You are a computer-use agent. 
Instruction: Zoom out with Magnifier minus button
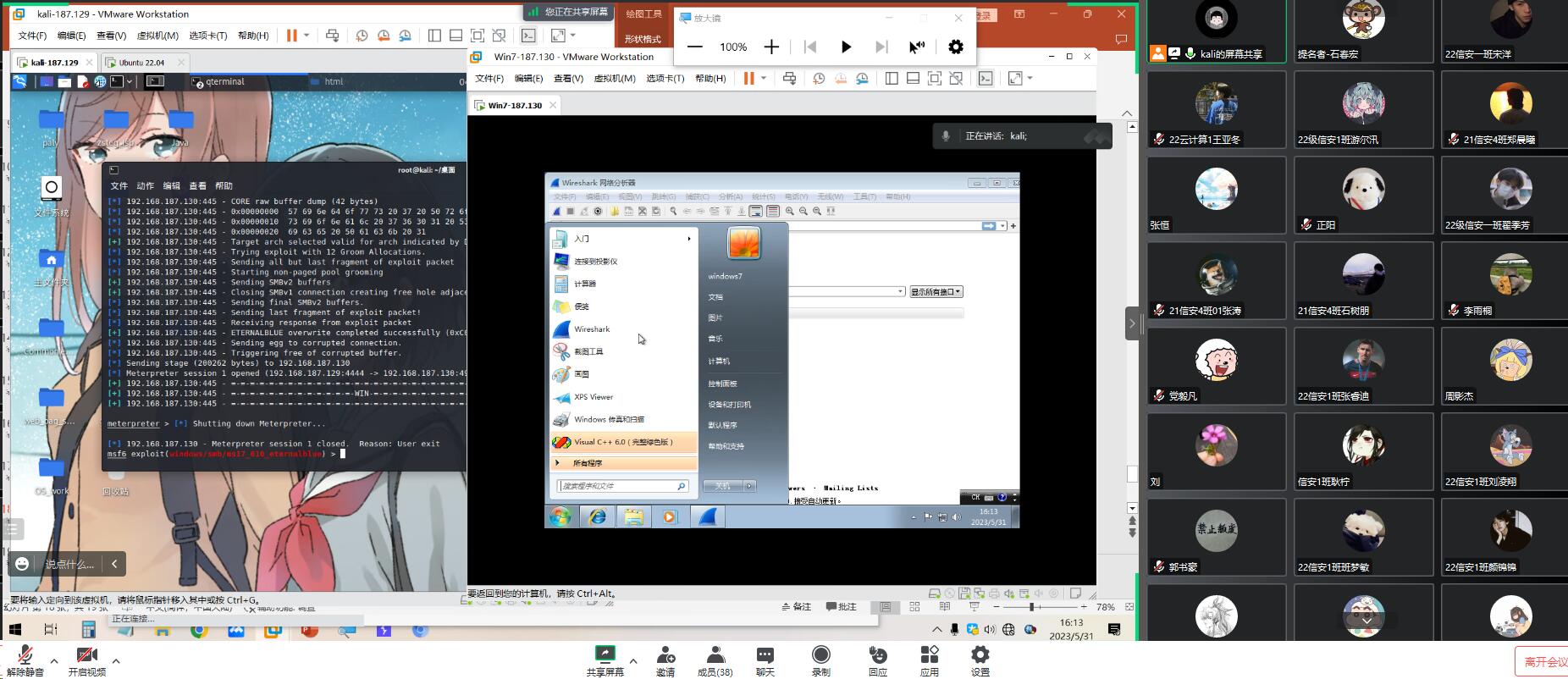click(x=695, y=47)
